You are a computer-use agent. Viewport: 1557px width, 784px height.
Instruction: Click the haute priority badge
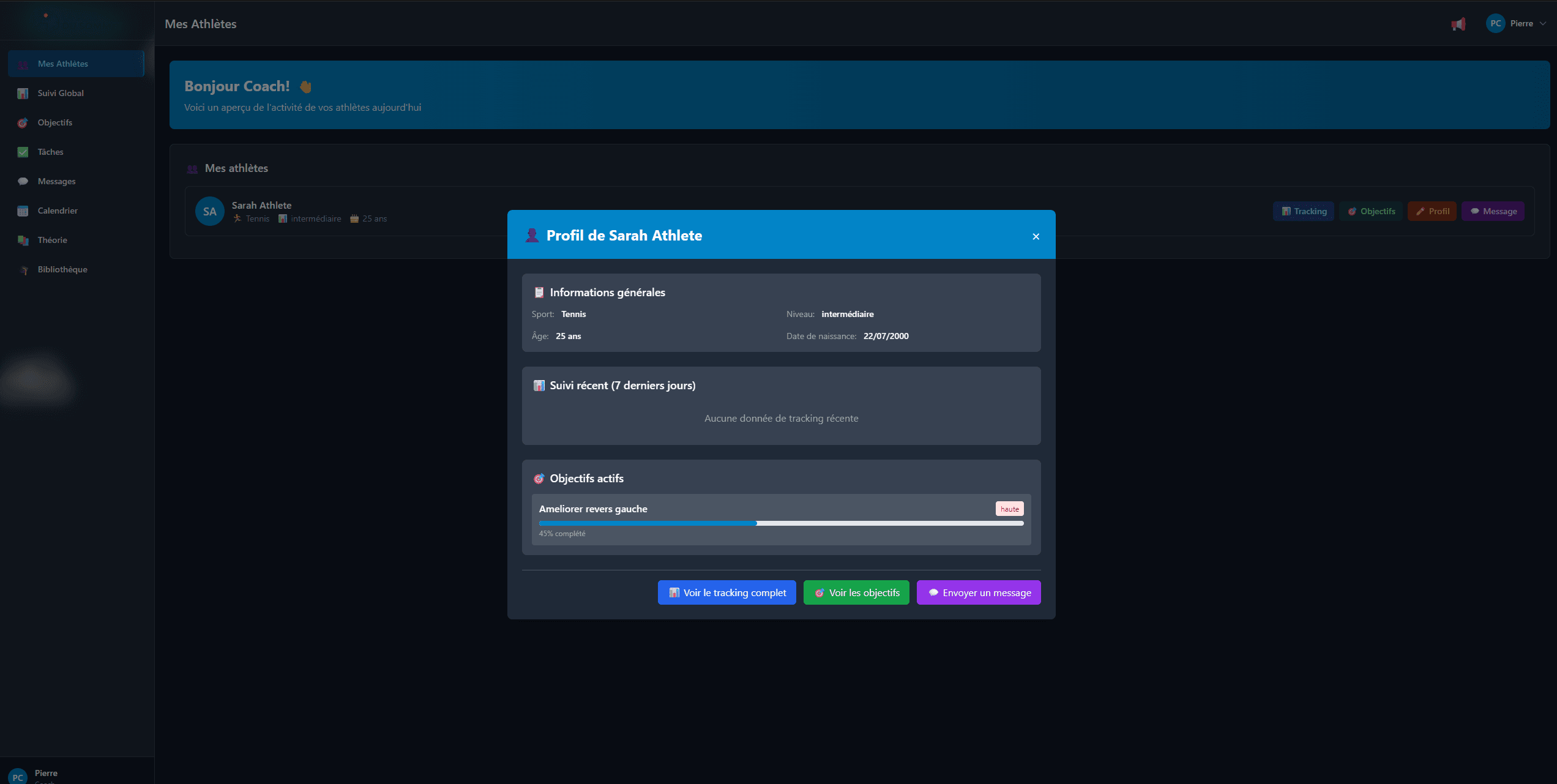(x=1009, y=509)
